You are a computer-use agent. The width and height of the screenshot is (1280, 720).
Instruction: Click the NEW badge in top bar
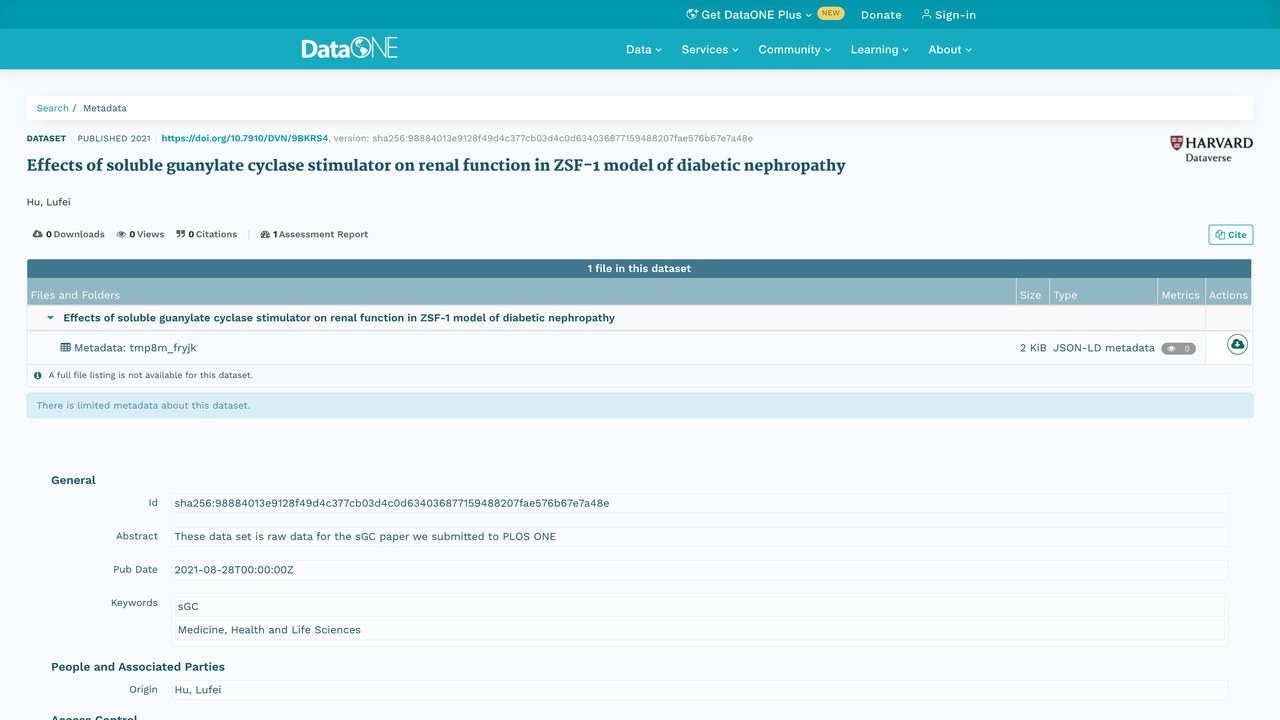pos(831,14)
